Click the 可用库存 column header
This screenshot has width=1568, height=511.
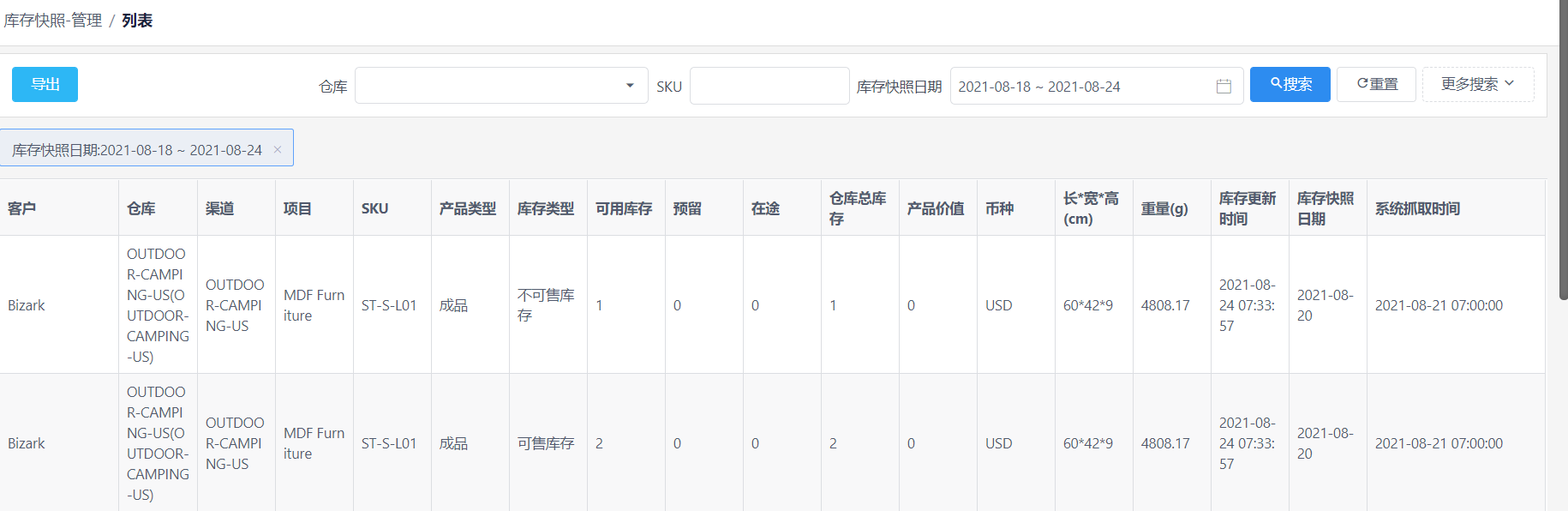point(625,208)
